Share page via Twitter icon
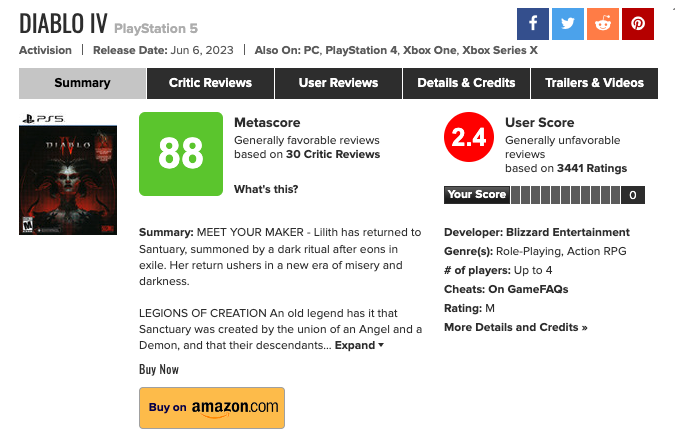Viewport: 696px width, 435px height. [x=568, y=24]
